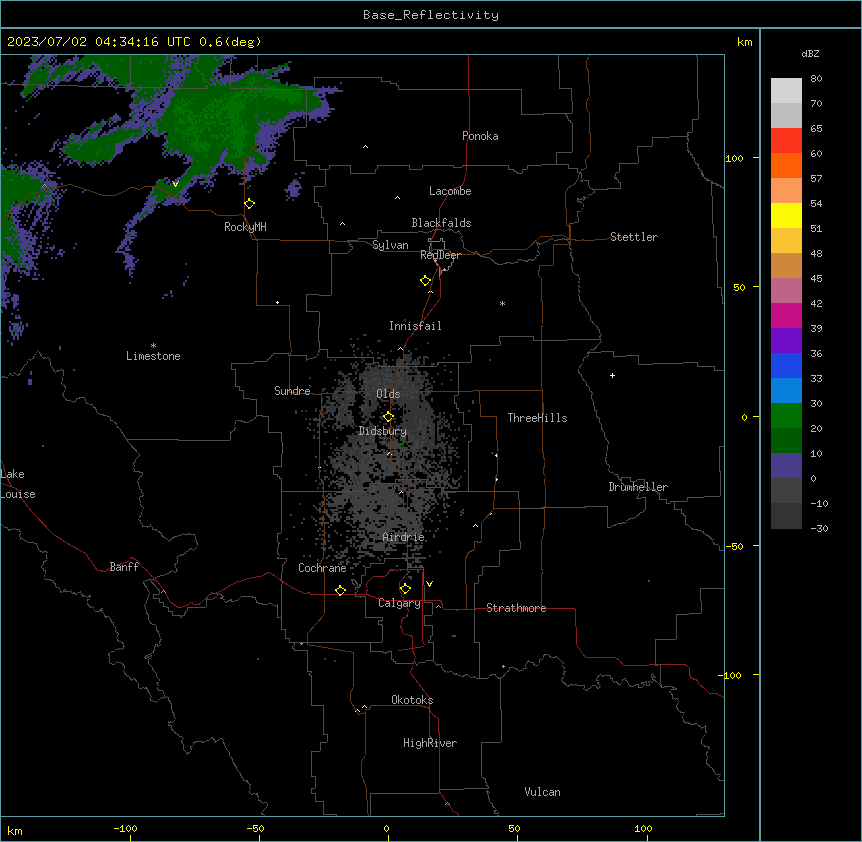
Task: Click the Vulcan town label
Action: 542,792
